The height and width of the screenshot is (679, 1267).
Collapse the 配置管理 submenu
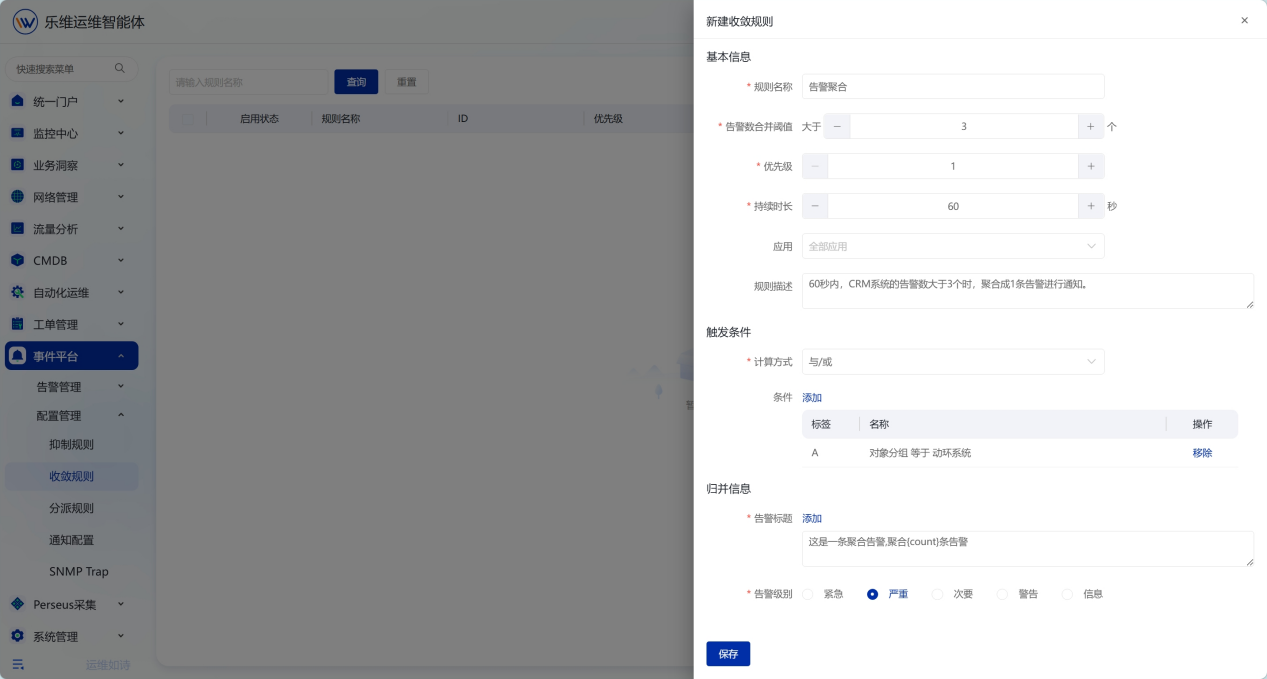point(121,415)
